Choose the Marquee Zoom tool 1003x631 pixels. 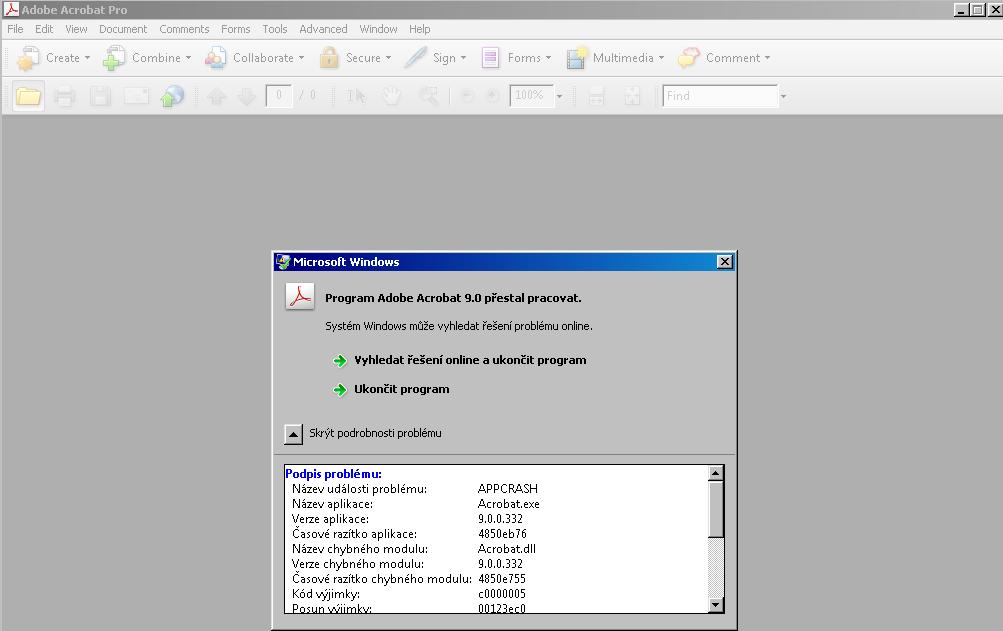click(428, 97)
